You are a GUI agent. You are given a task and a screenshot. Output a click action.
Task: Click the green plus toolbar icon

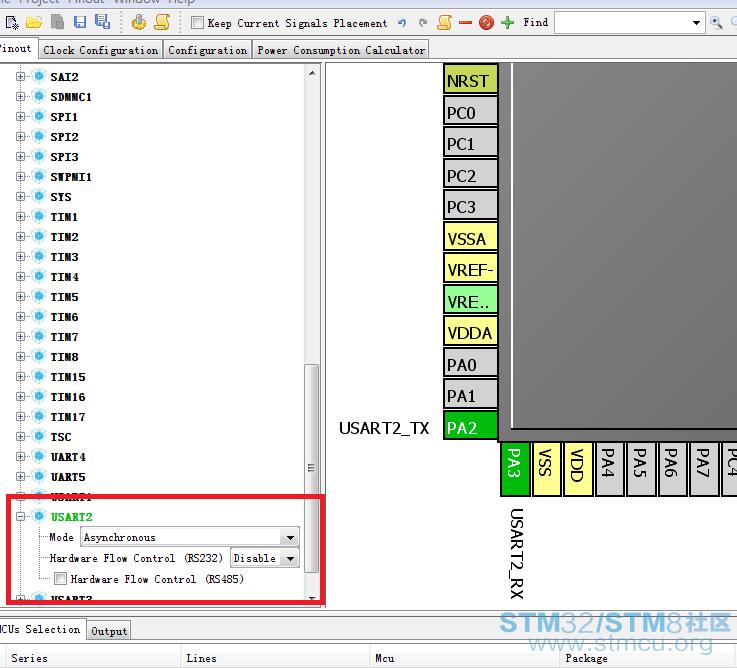tap(508, 23)
